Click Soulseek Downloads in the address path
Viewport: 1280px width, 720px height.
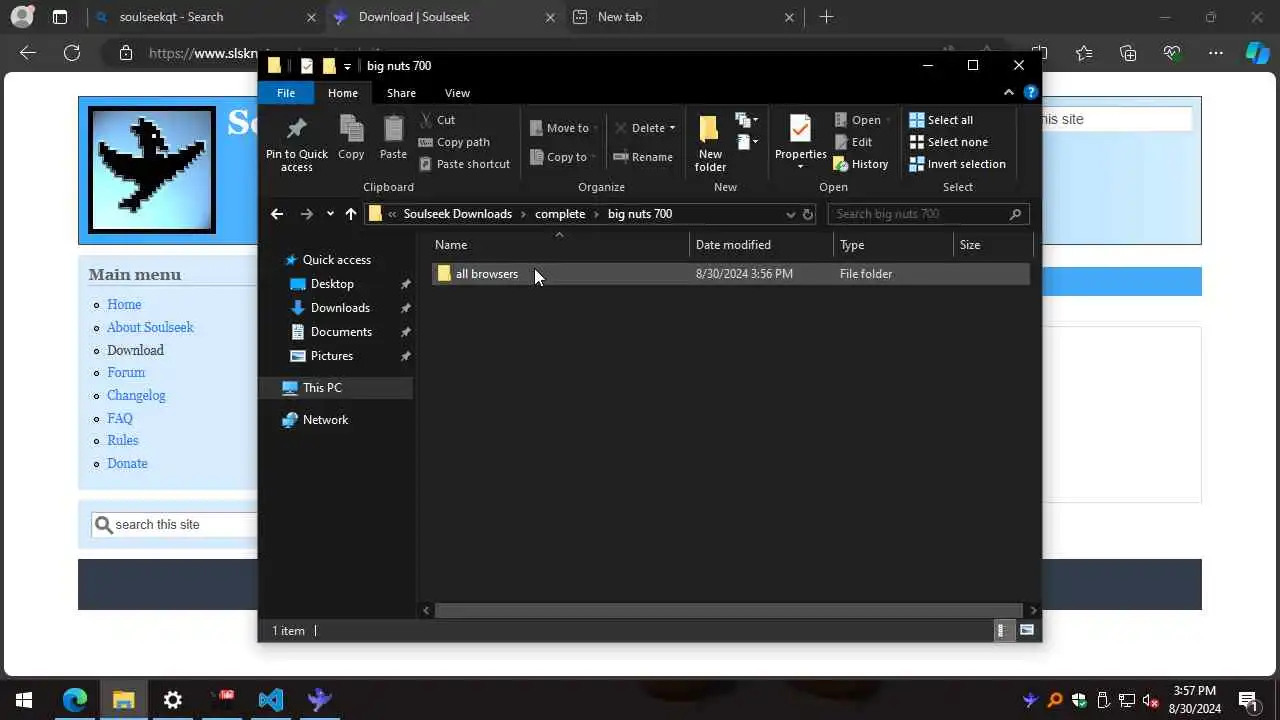[457, 214]
